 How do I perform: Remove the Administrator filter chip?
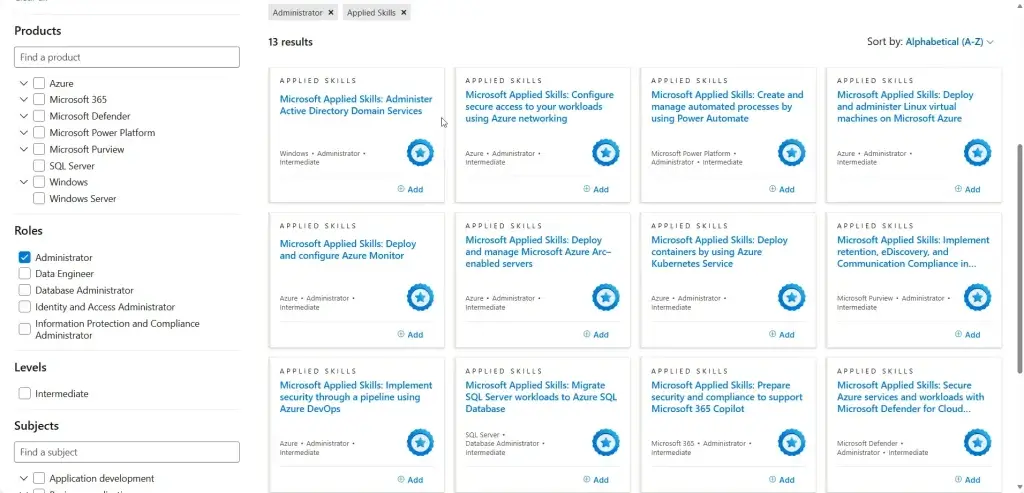pos(331,12)
